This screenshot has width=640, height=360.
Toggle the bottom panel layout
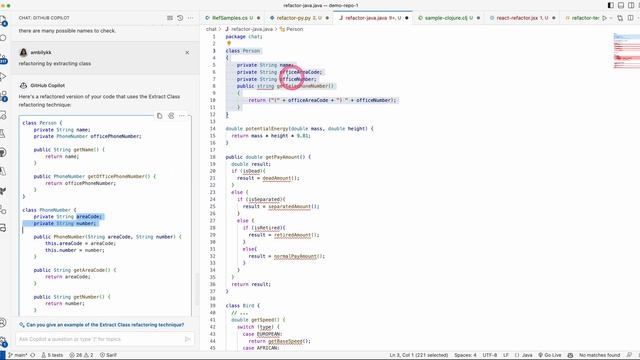[x=621, y=5]
